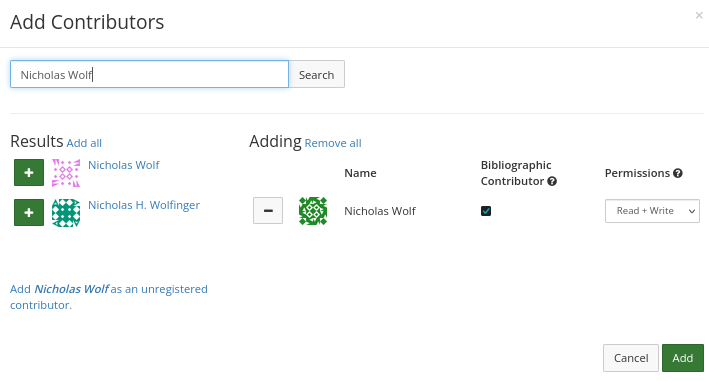Open the Permissions help icon
This screenshot has width=709, height=381.
click(x=678, y=173)
